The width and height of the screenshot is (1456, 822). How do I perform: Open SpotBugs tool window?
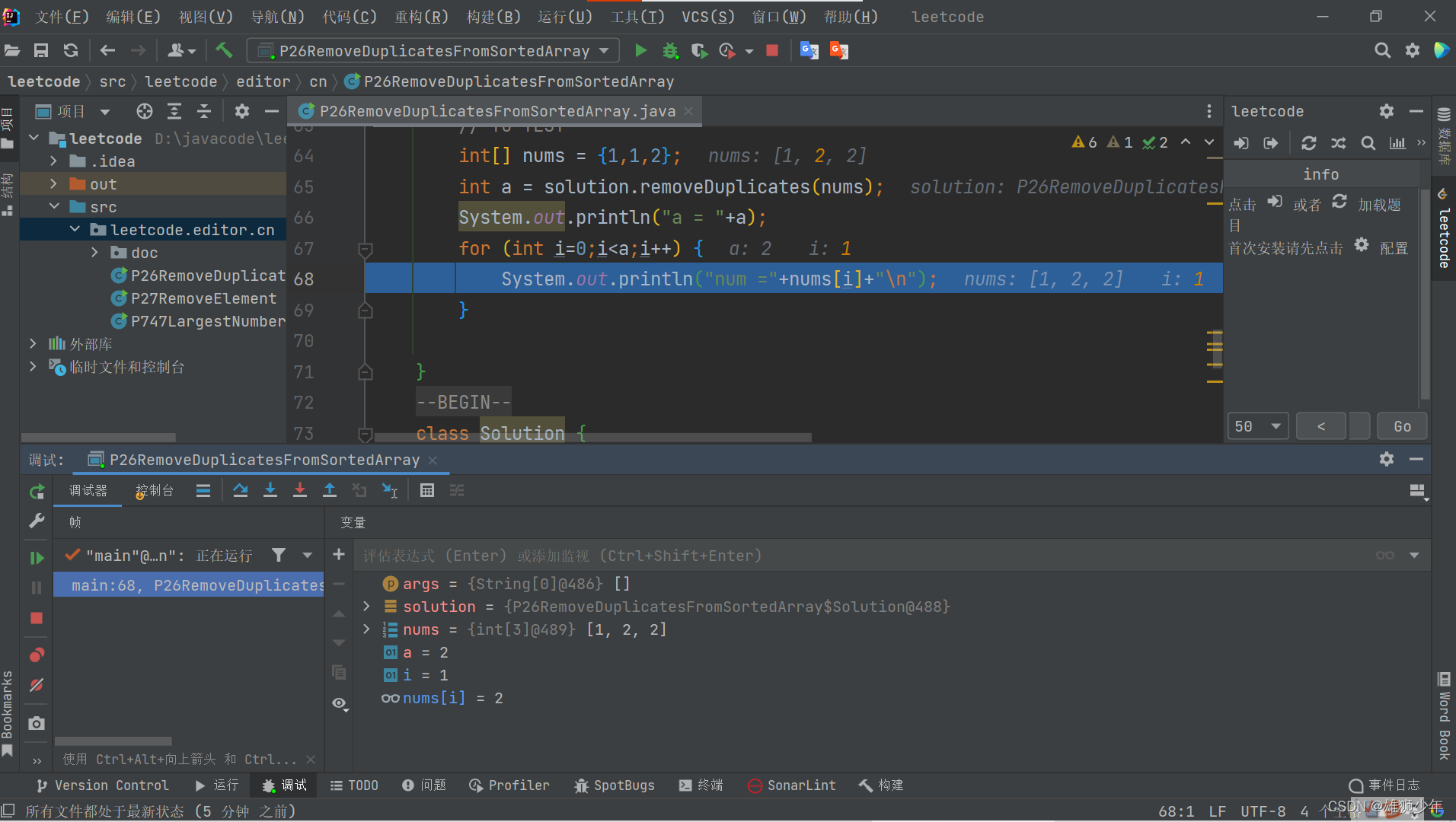(615, 785)
